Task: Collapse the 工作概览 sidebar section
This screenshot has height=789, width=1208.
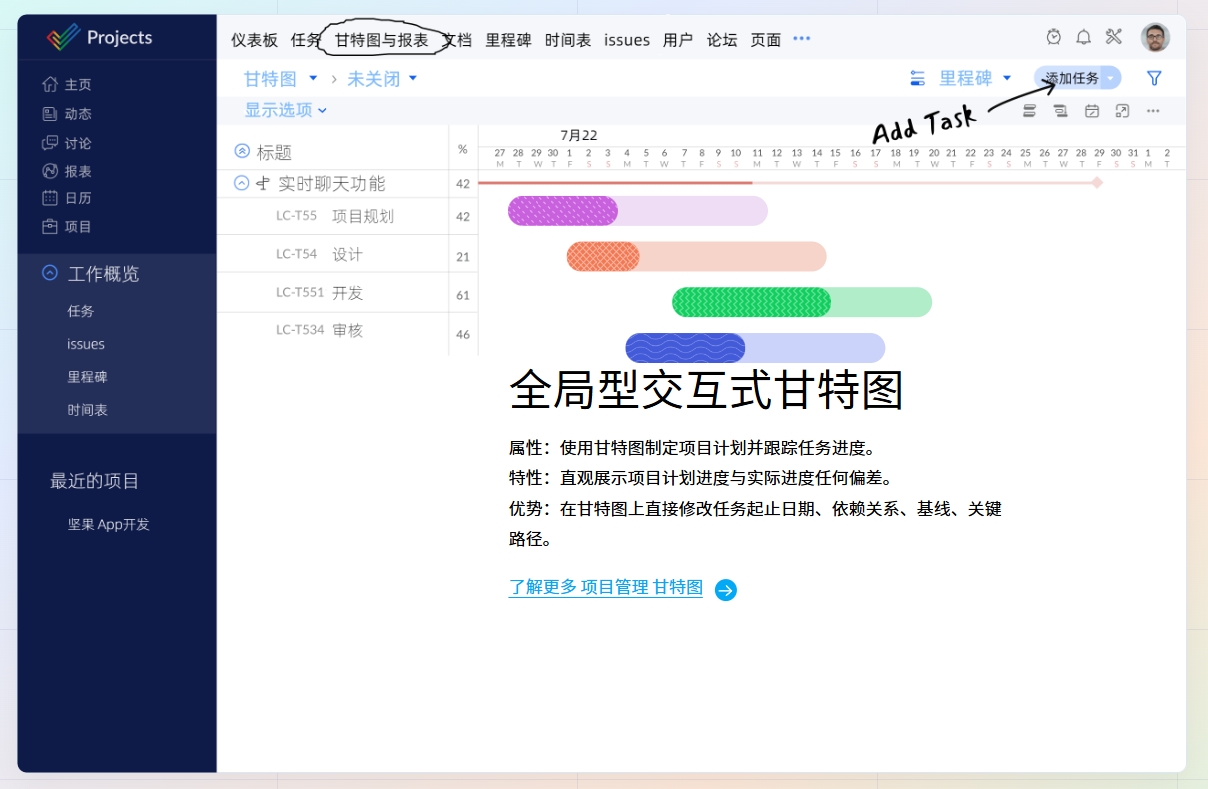Action: point(49,273)
